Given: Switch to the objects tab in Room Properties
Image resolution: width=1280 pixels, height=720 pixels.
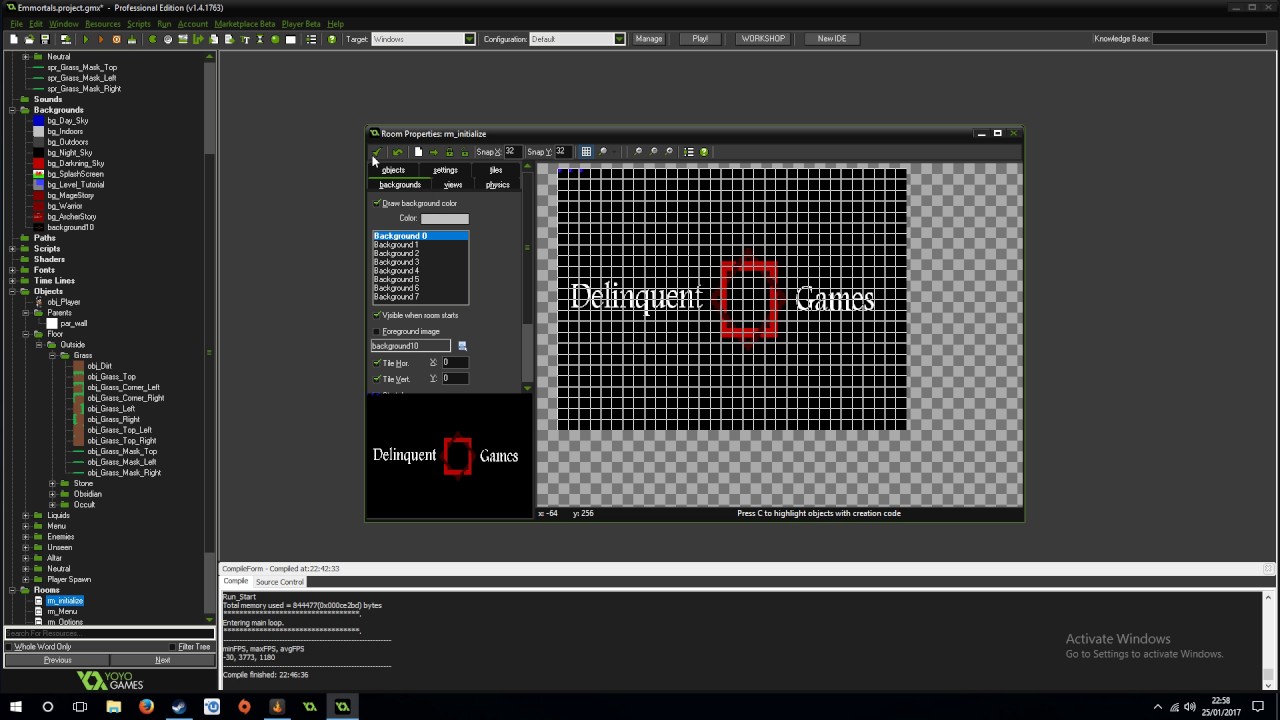Looking at the screenshot, I should tap(393, 170).
